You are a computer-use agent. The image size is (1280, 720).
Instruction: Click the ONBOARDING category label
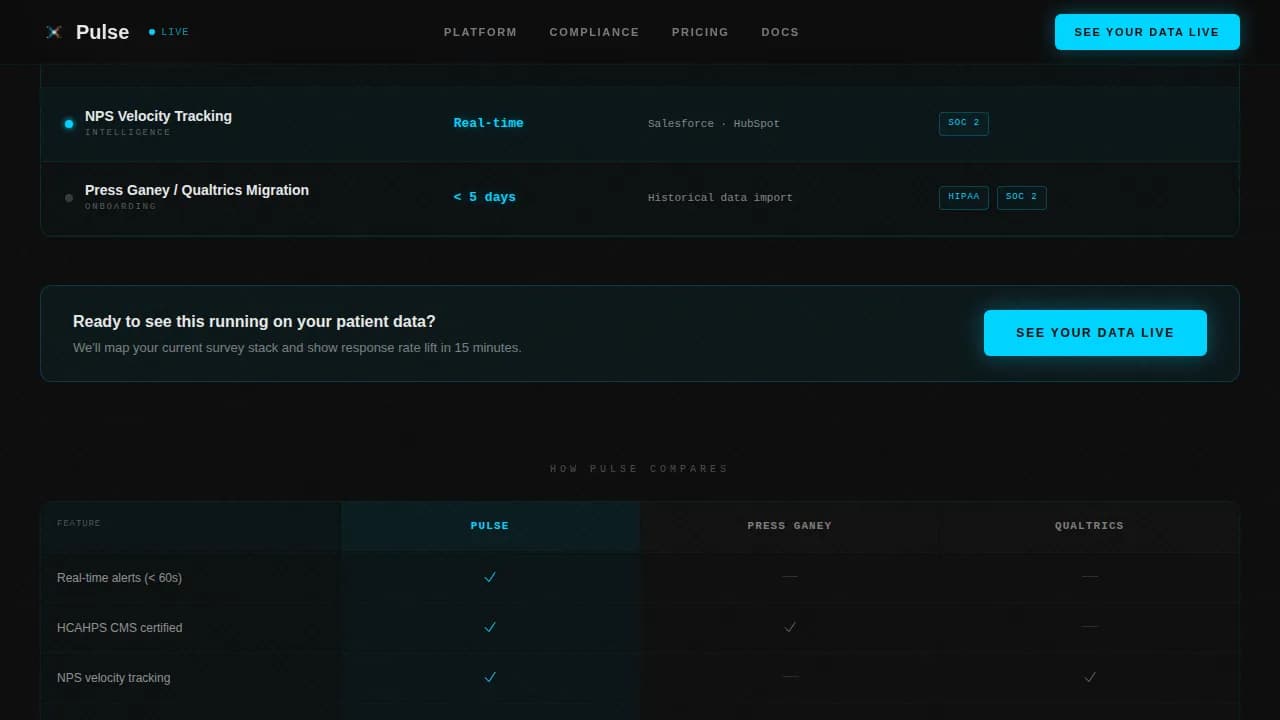tap(121, 206)
